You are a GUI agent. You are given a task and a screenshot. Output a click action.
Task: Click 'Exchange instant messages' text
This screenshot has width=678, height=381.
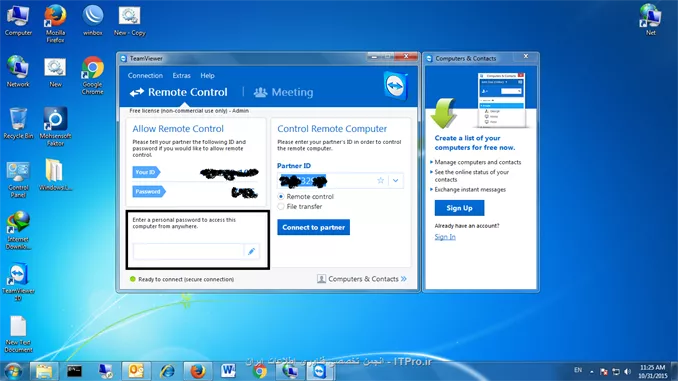[x=470, y=189]
